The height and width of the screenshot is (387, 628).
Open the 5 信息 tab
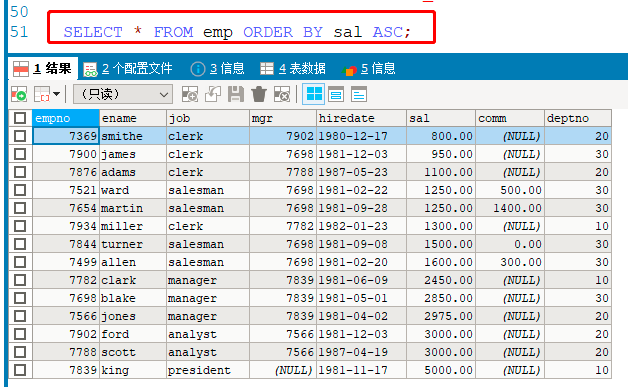[369, 69]
